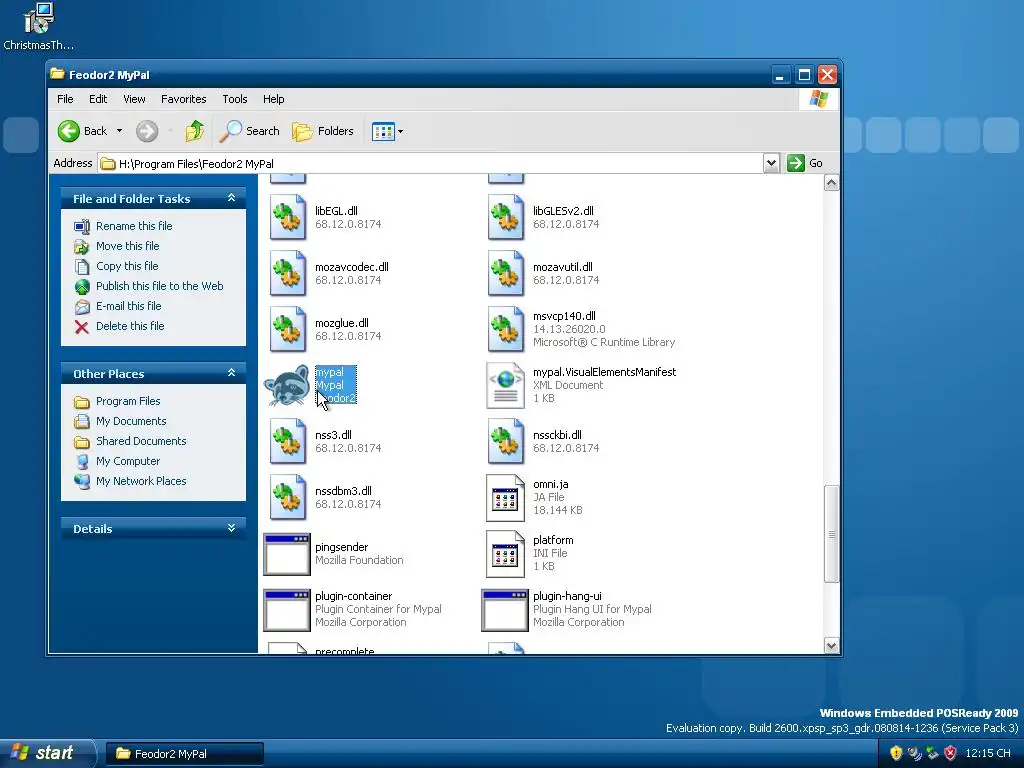Screen dimensions: 1024x768
Task: Select the mypal raccoon application icon
Action: click(x=287, y=385)
